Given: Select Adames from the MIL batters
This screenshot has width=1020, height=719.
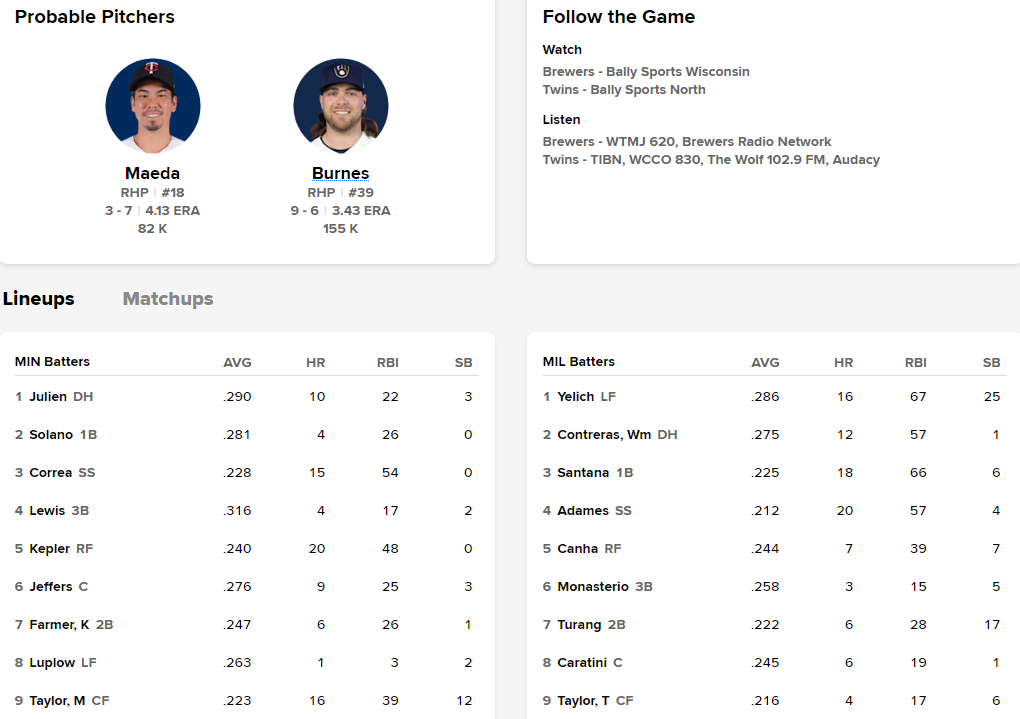Looking at the screenshot, I should (583, 511).
